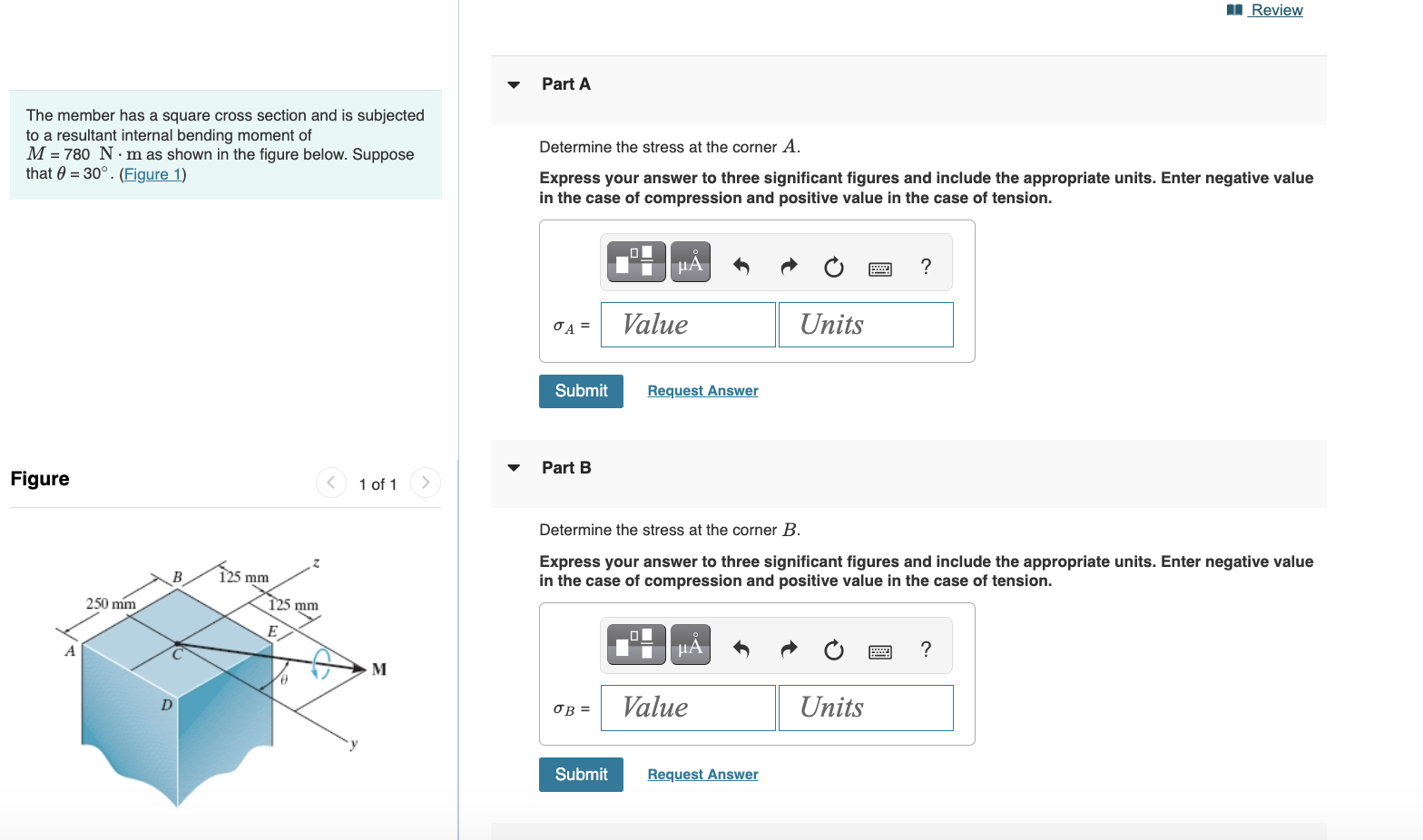
Task: Click the Value field for sigma B
Action: point(687,707)
